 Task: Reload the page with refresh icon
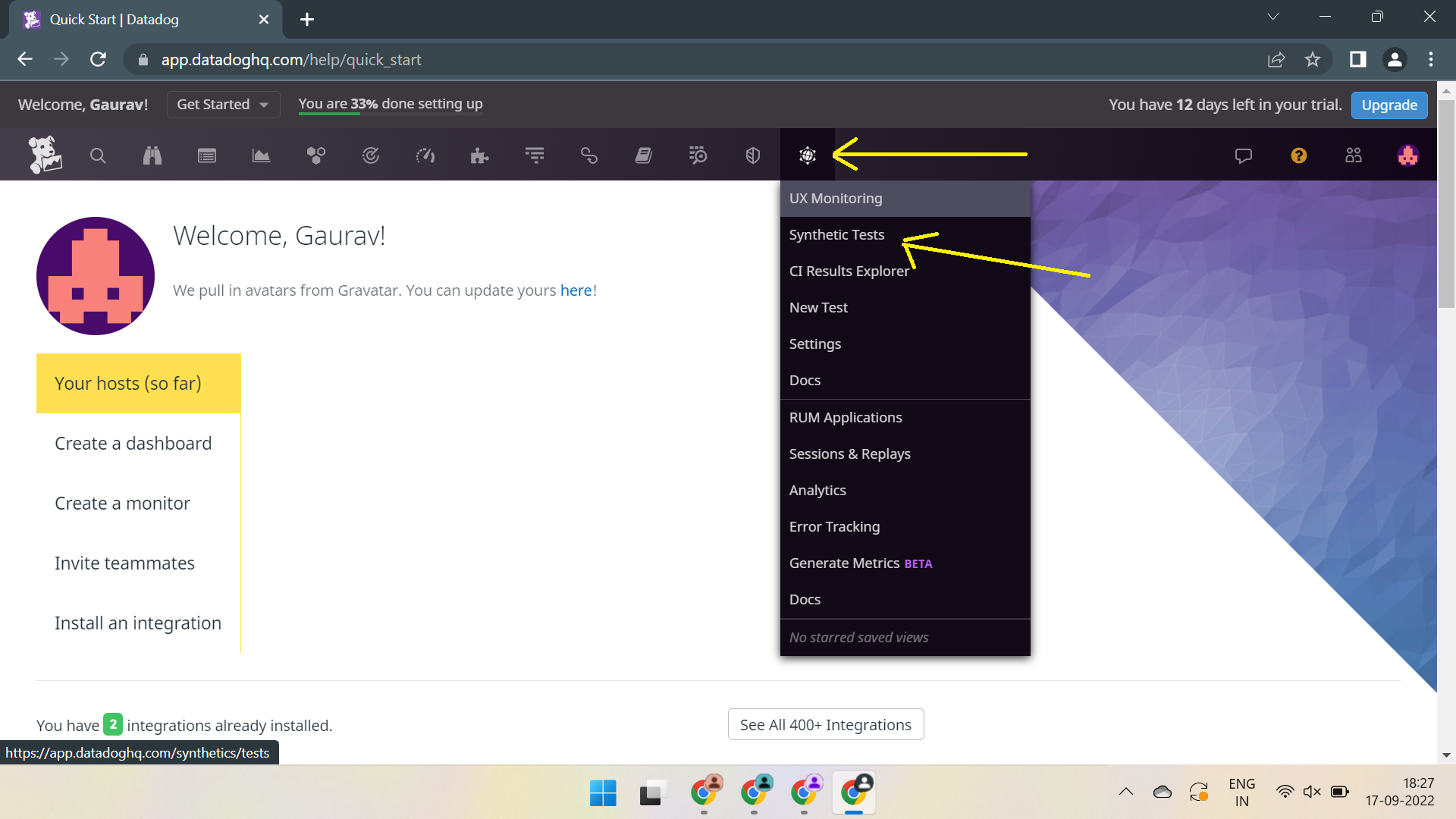98,59
